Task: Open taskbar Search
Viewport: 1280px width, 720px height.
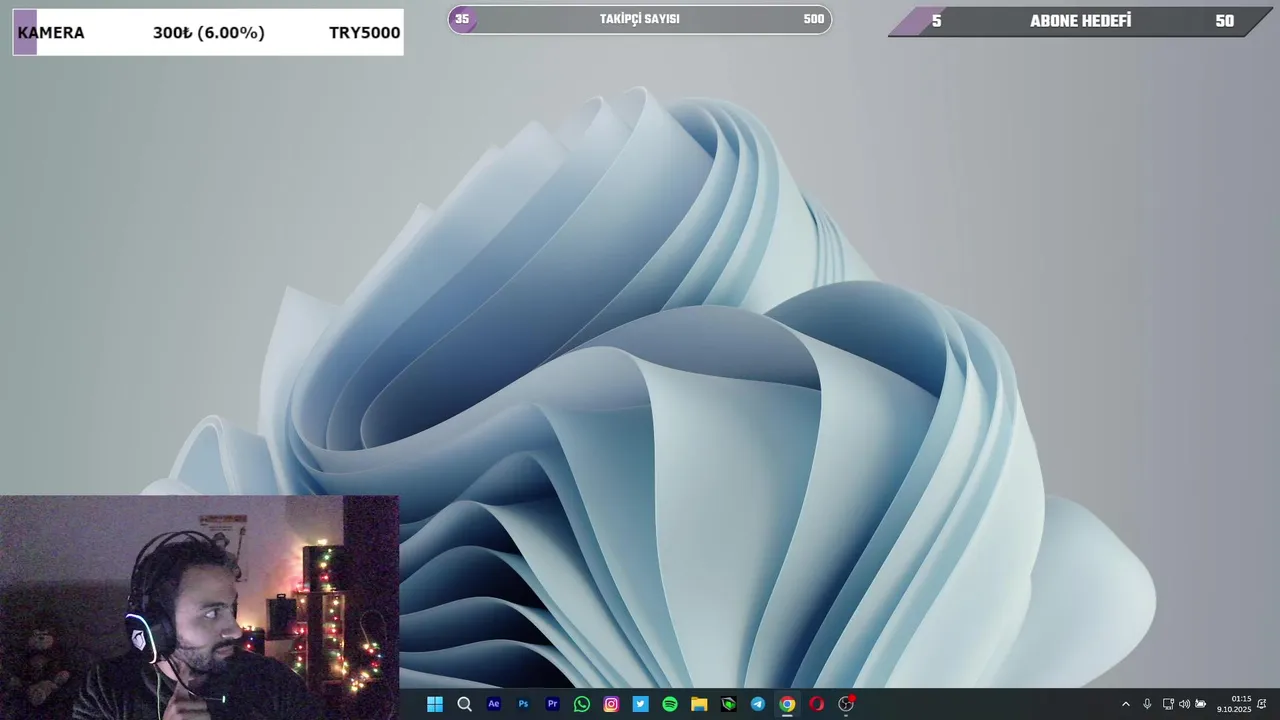Action: click(464, 704)
